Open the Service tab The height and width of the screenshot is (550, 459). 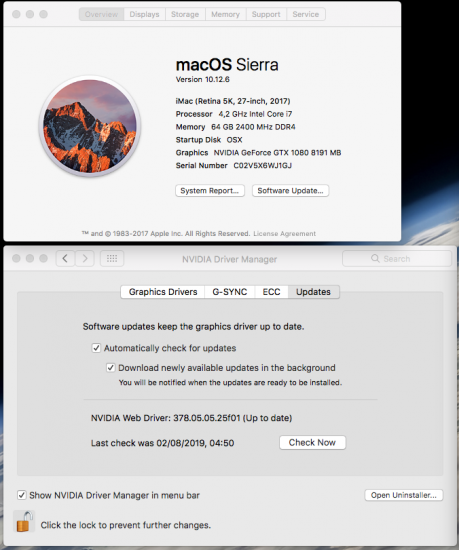[x=306, y=14]
